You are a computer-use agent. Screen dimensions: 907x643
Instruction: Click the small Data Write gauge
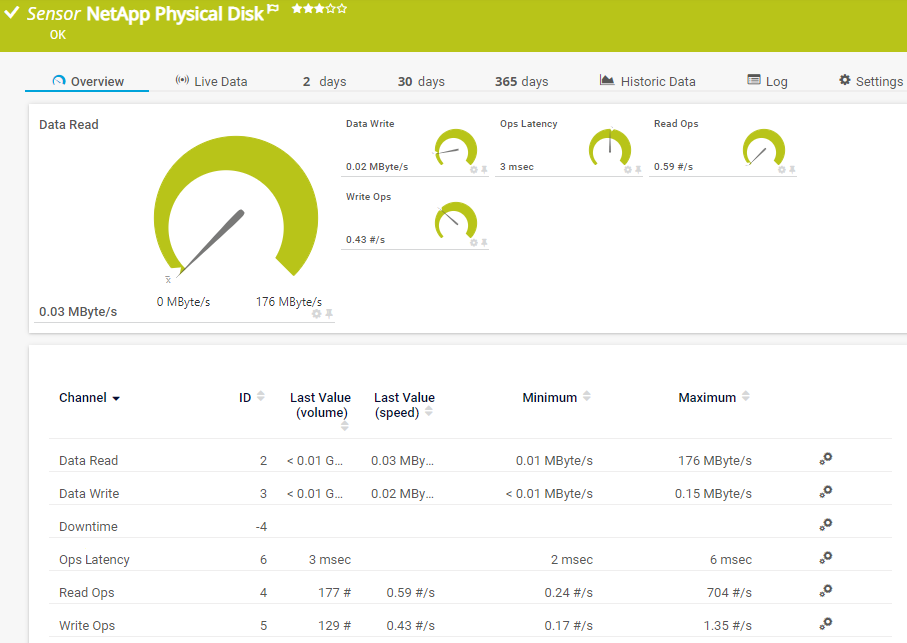click(x=456, y=148)
